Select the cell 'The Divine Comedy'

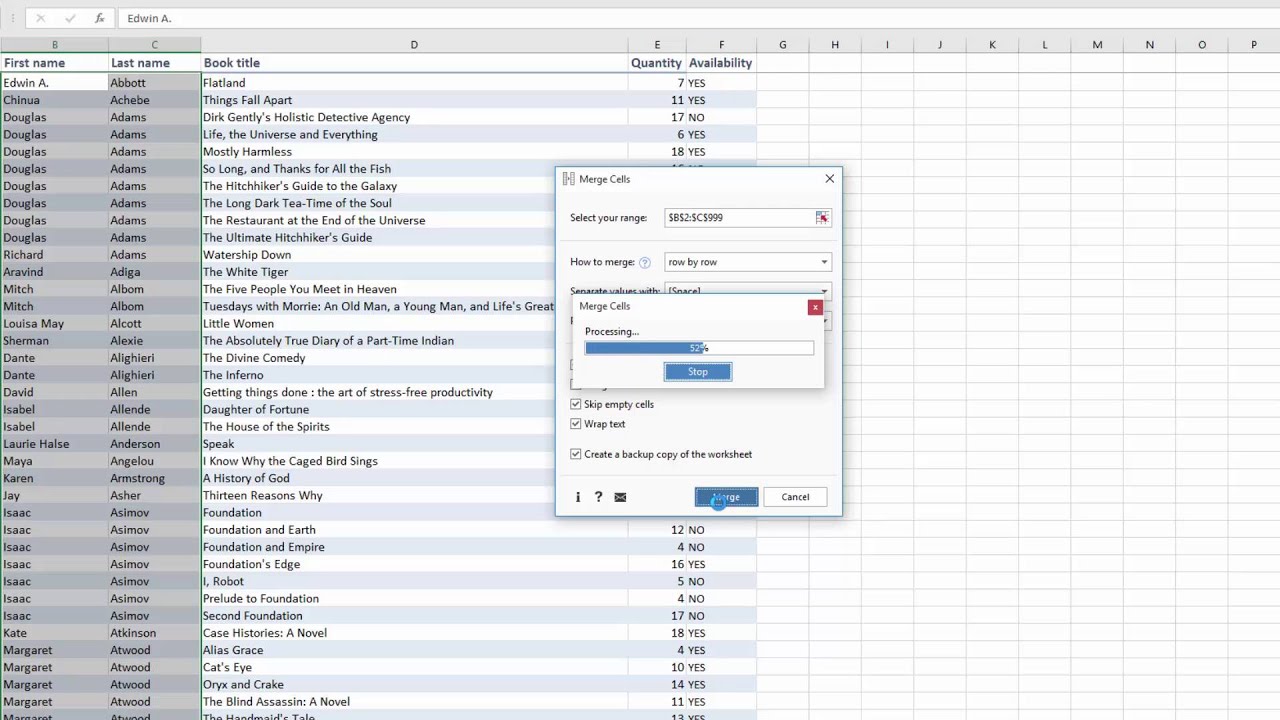click(x=378, y=358)
